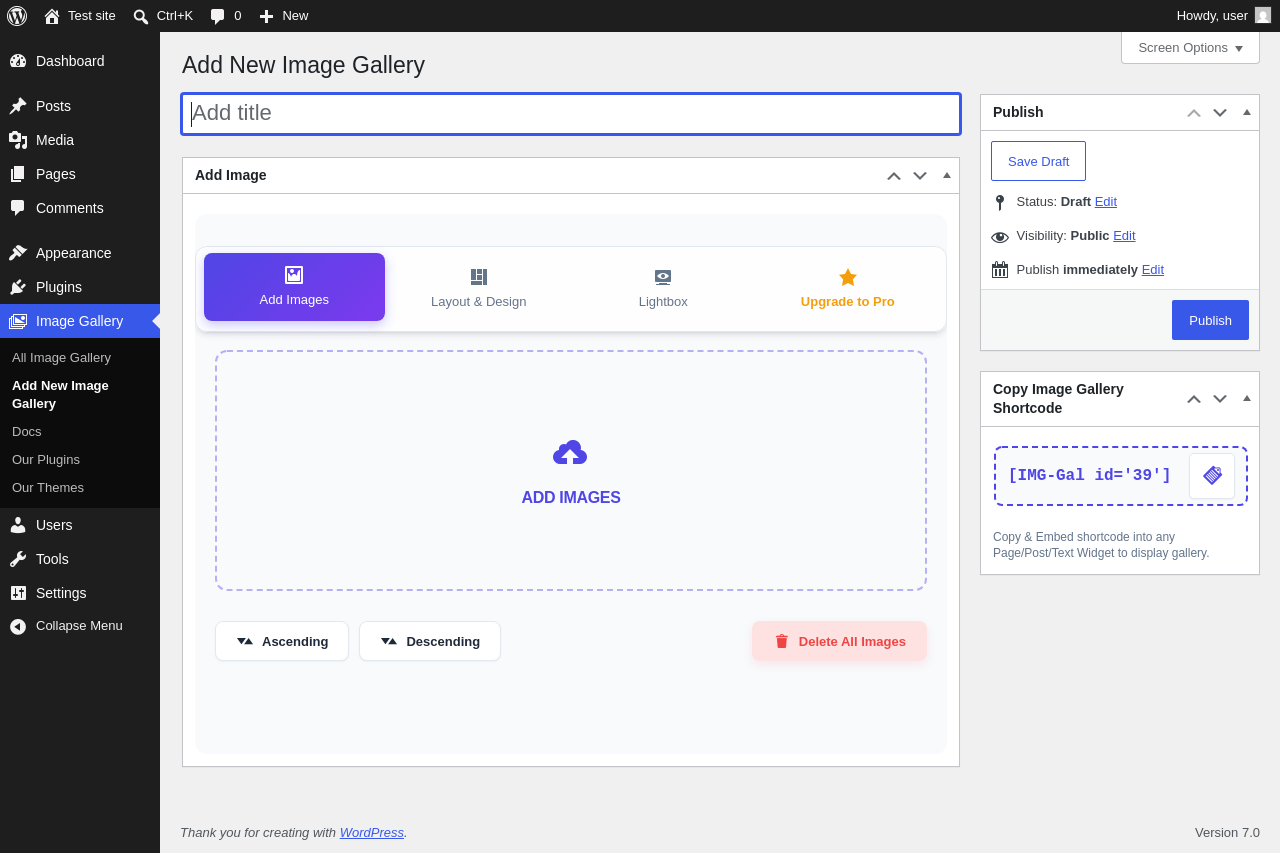Focus the Add title input field

[571, 114]
